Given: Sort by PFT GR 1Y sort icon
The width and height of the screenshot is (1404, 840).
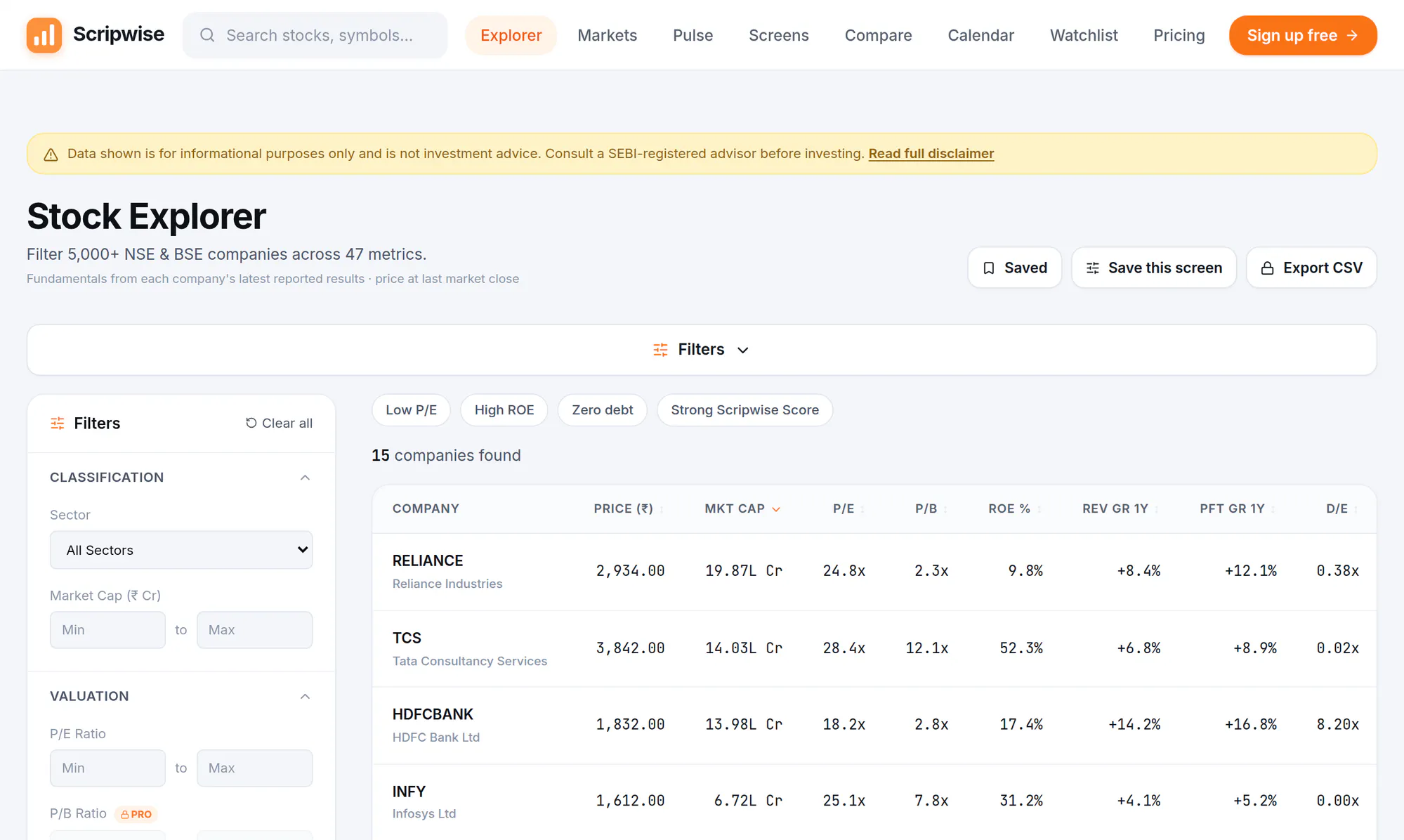Looking at the screenshot, I should tap(1273, 509).
